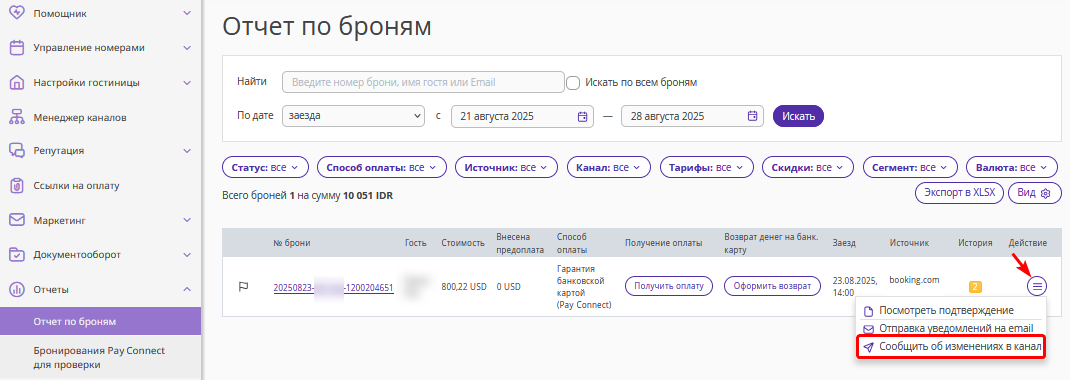Expand Управление номерами section chevron
Image resolution: width=1070 pixels, height=380 pixels.
(x=187, y=48)
